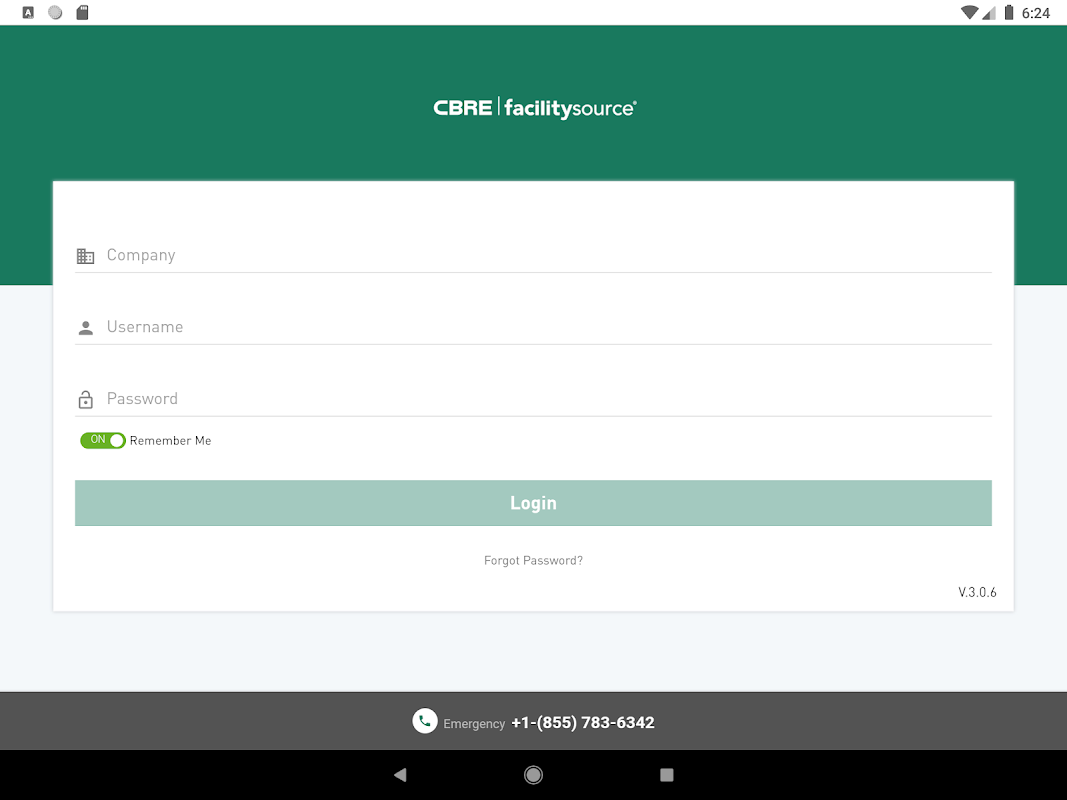Tap the Android recent apps button
The image size is (1067, 800).
(667, 774)
